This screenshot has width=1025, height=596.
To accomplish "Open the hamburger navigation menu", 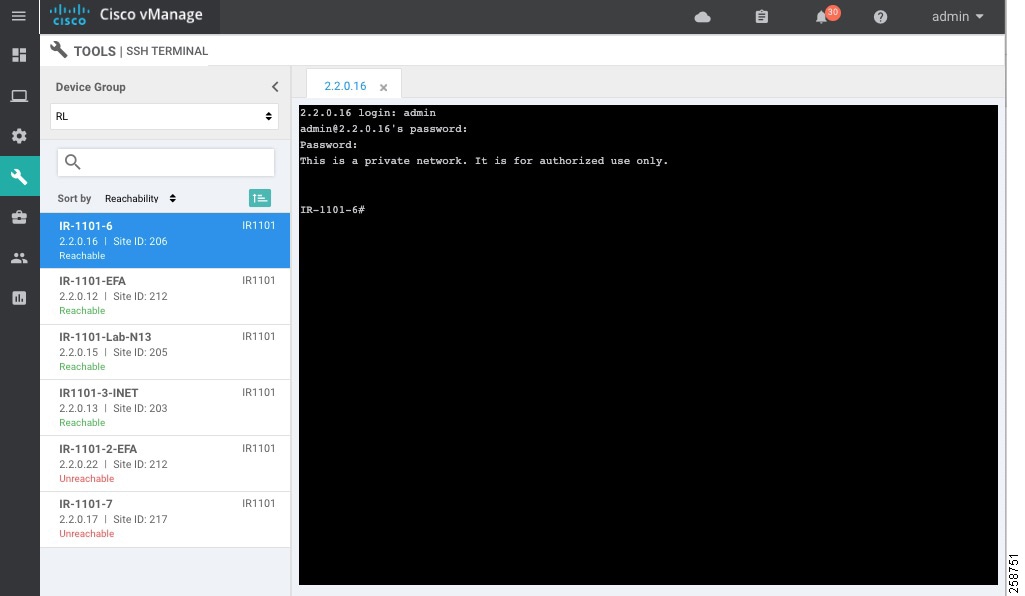I will pos(19,16).
